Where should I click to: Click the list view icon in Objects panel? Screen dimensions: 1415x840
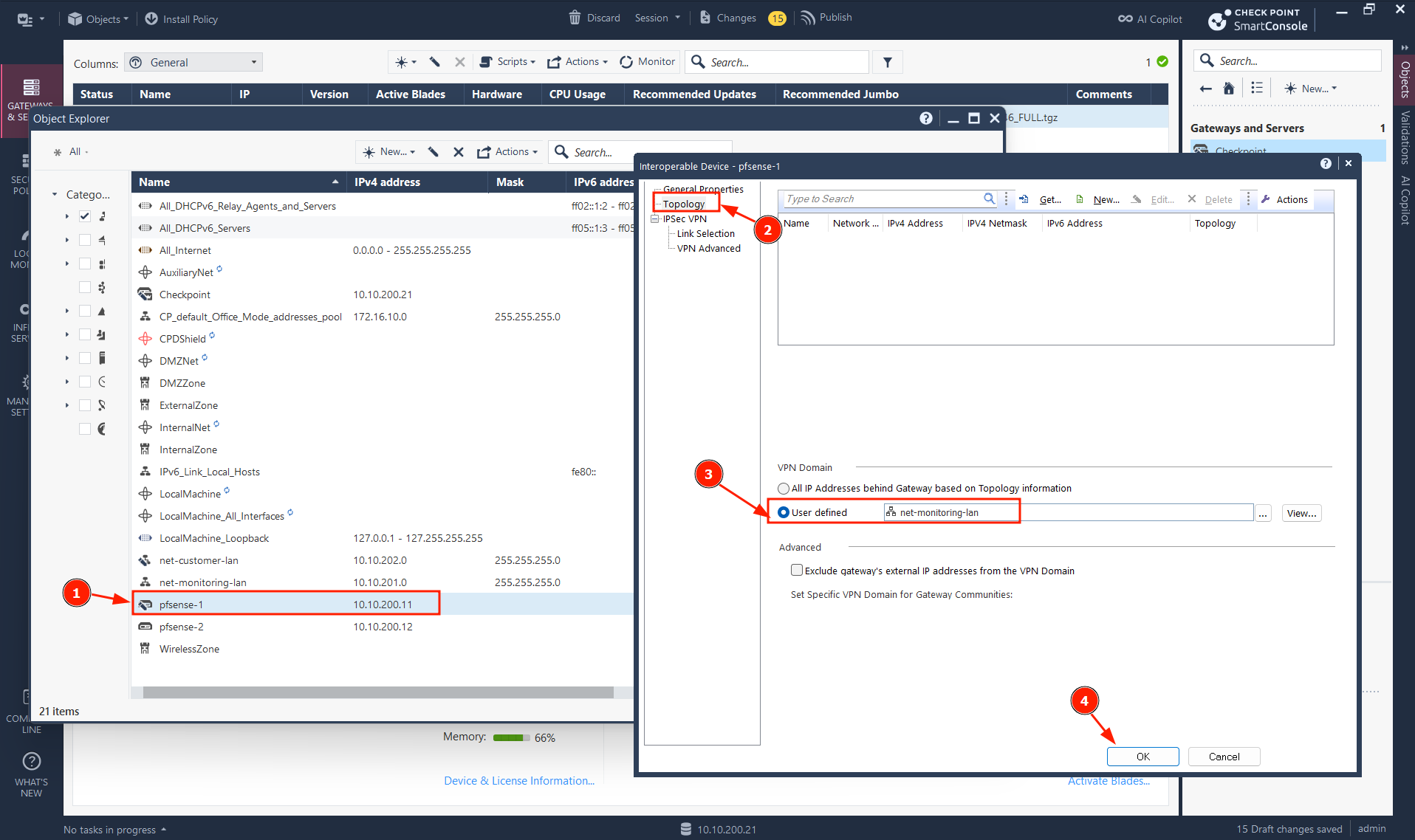click(1257, 89)
